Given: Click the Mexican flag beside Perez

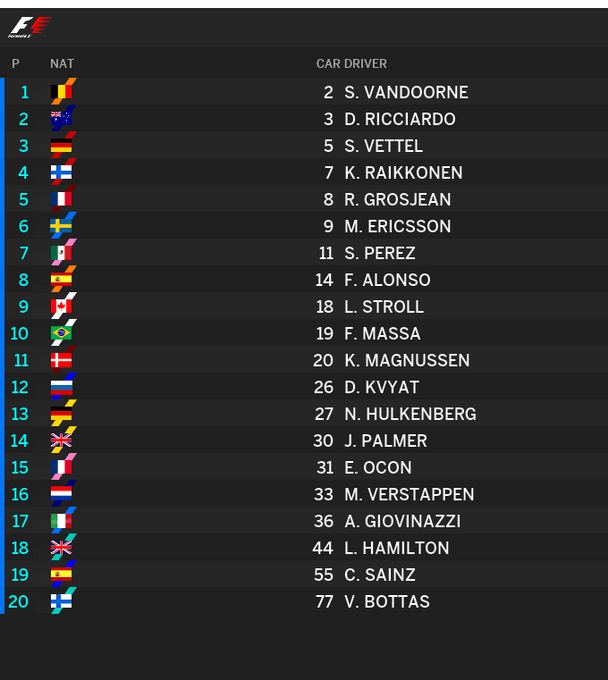Looking at the screenshot, I should 61,254.
